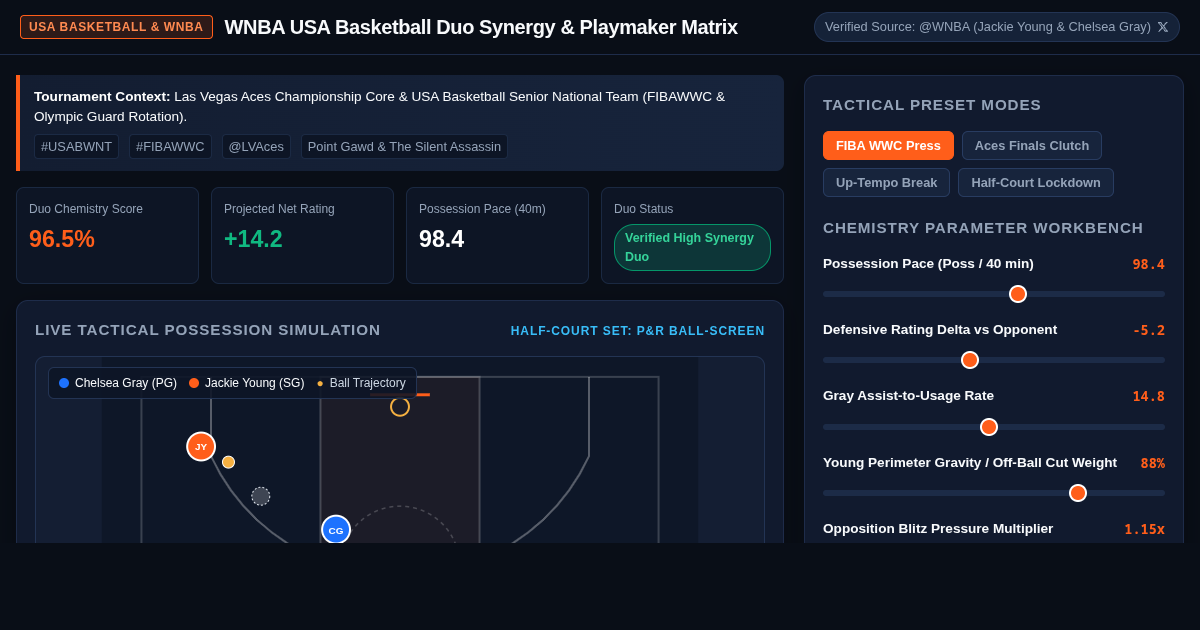Viewport: 1200px width, 630px height.
Task: Click the gray dashed defender marker
Action: tap(261, 496)
